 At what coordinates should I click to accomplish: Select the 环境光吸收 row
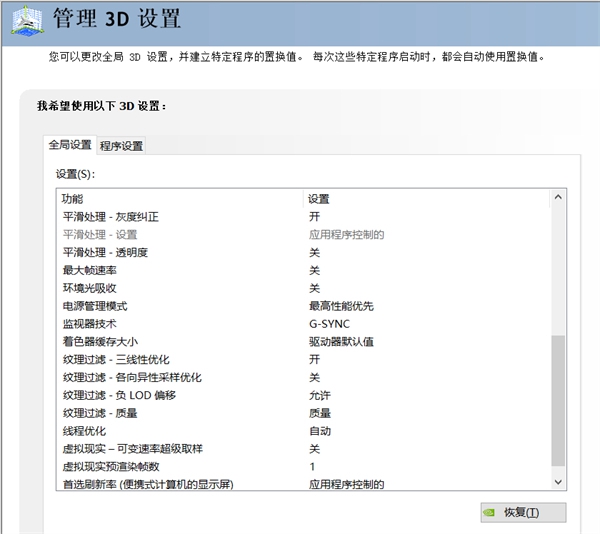pos(304,288)
